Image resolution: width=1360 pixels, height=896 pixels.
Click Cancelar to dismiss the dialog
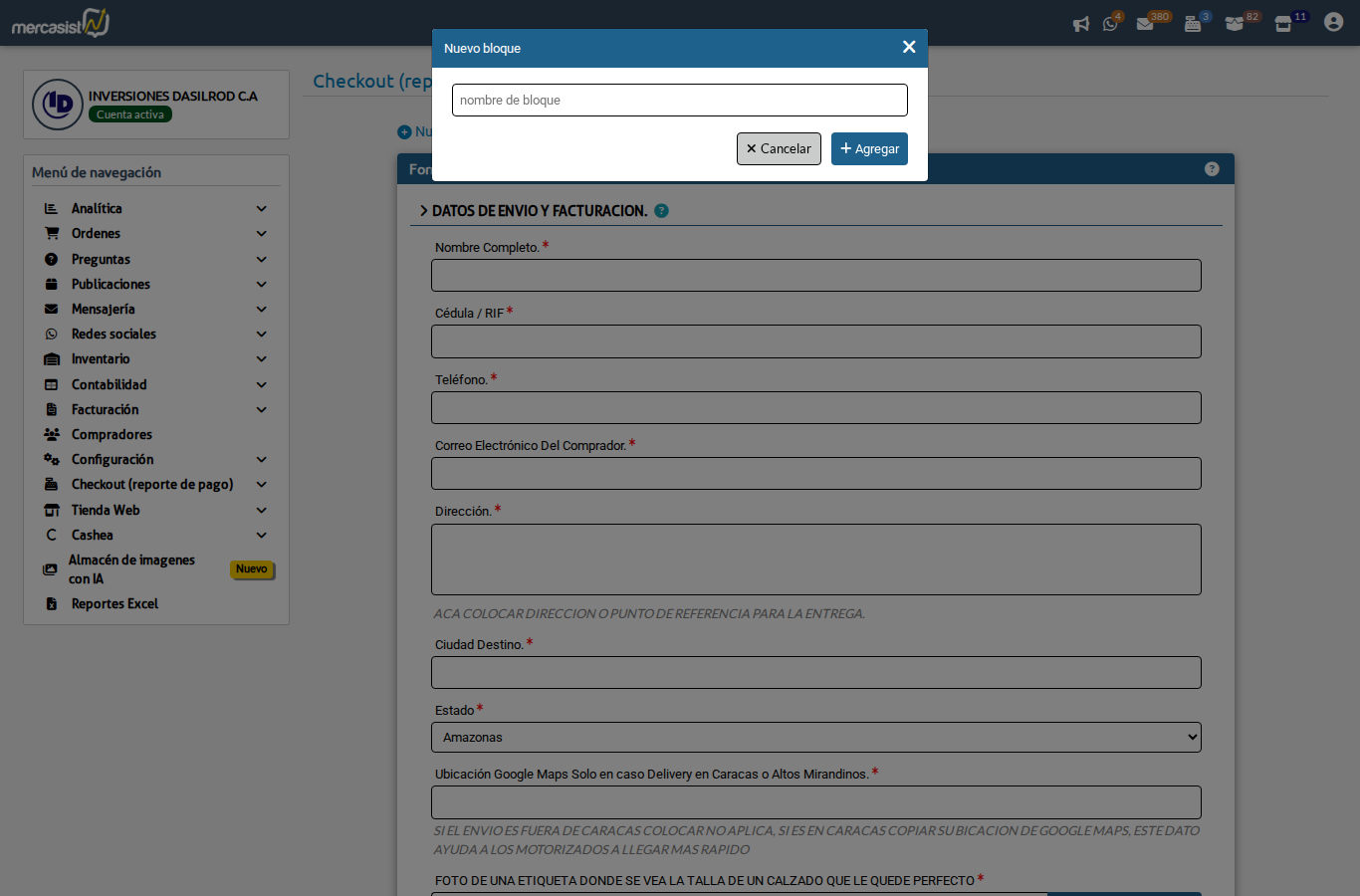[779, 148]
